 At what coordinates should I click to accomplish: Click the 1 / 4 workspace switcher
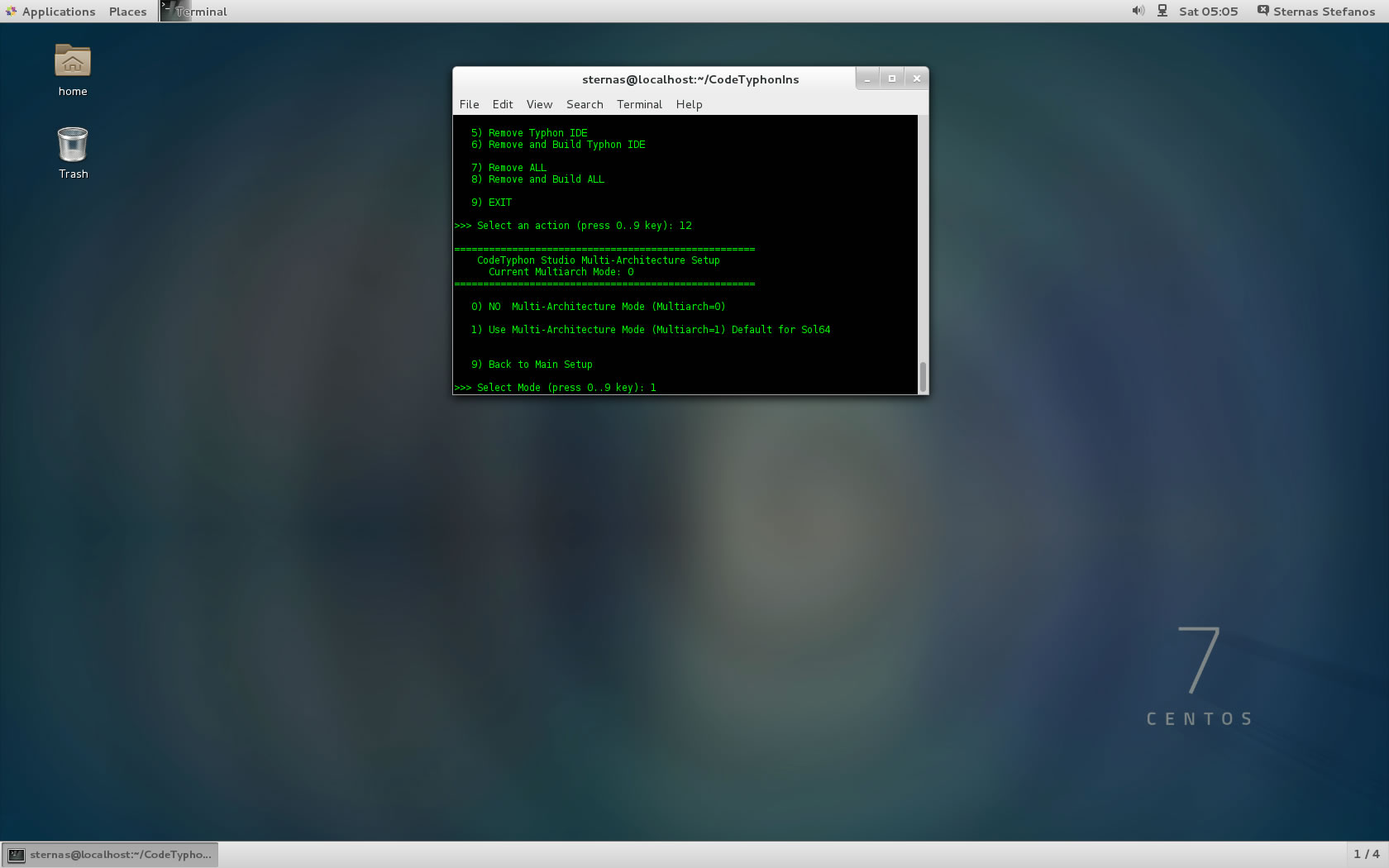click(1366, 854)
